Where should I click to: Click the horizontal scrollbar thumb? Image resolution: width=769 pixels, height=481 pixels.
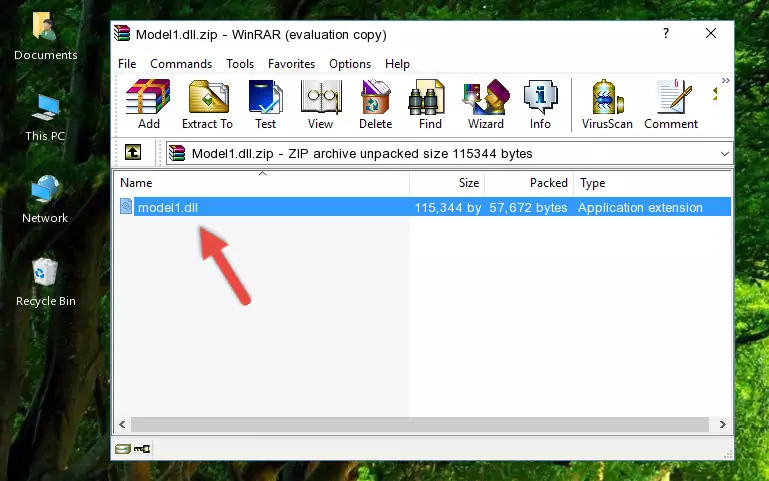[420, 424]
